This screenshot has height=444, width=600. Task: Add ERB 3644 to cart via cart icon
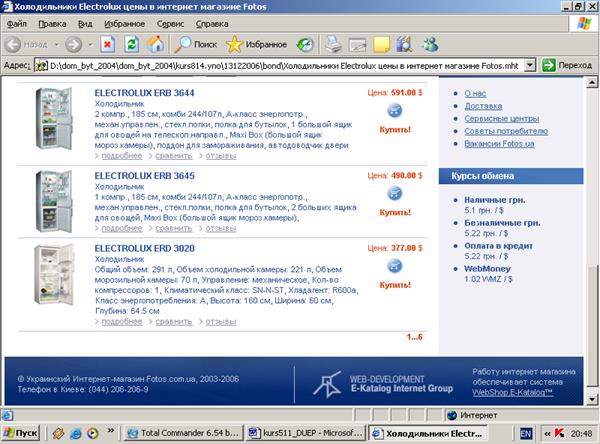click(395, 111)
